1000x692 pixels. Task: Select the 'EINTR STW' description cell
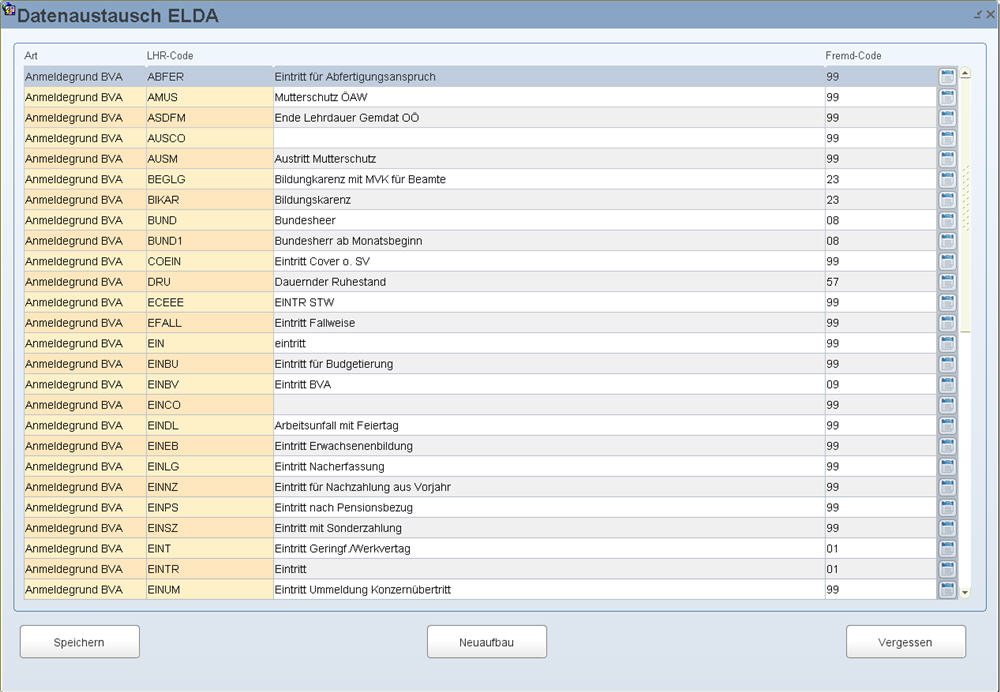point(548,302)
